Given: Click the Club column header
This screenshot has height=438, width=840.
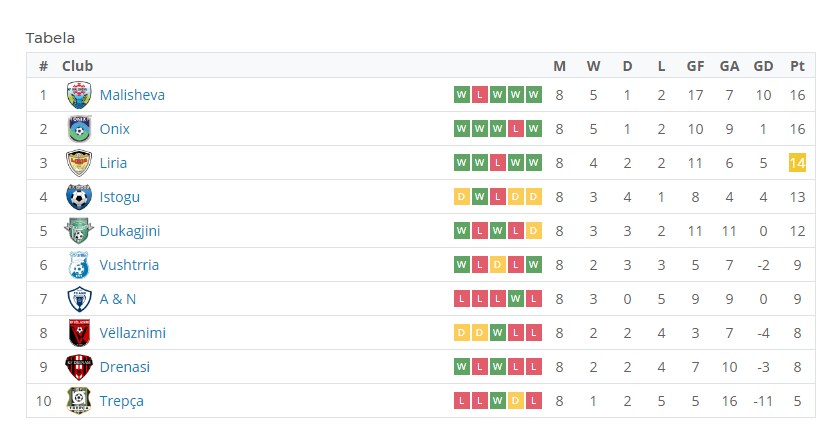Looking at the screenshot, I should click(77, 66).
